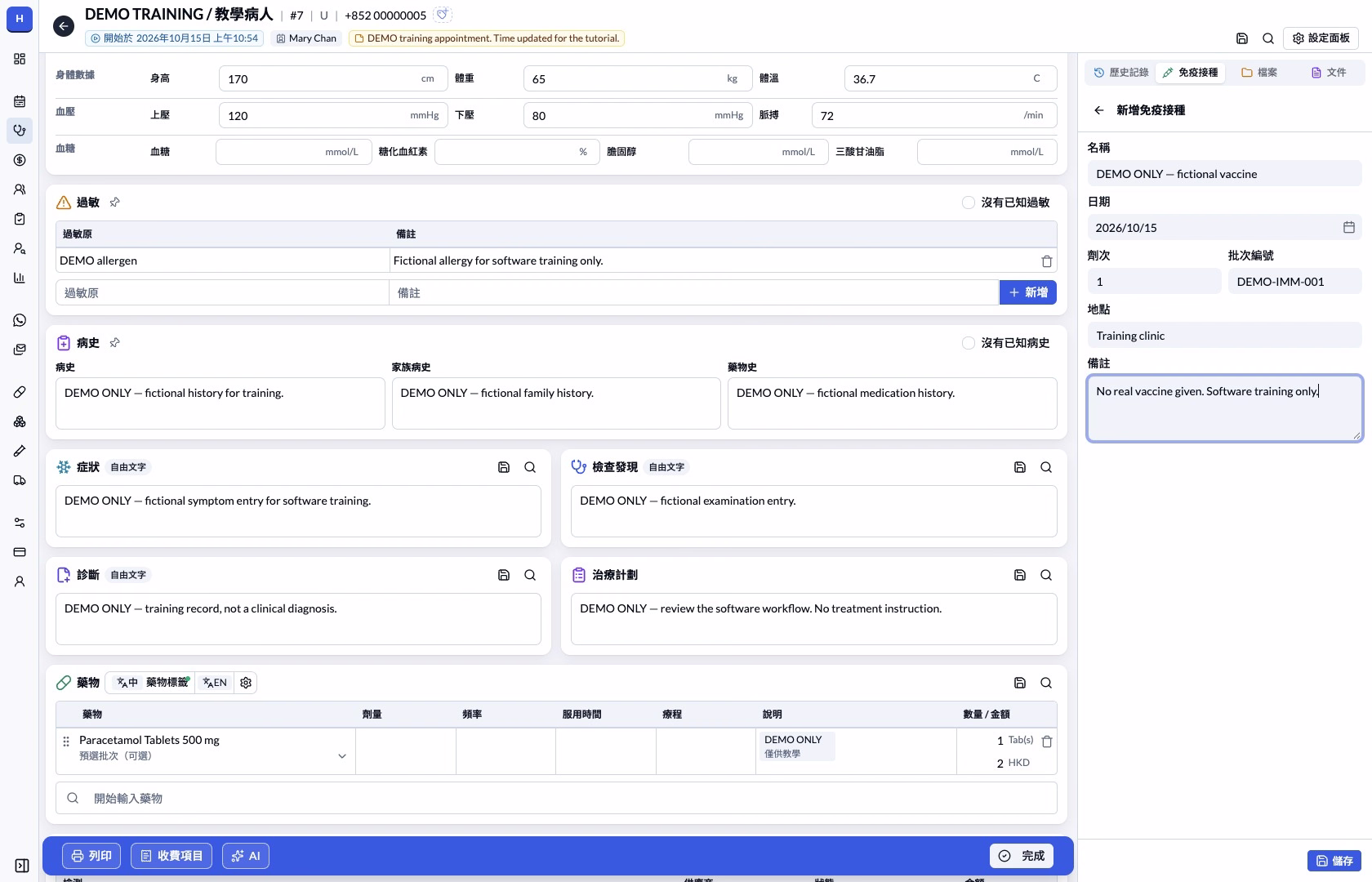The height and width of the screenshot is (882, 1372).
Task: Switch 檢查發現 自由文字 mode selector
Action: point(666,467)
